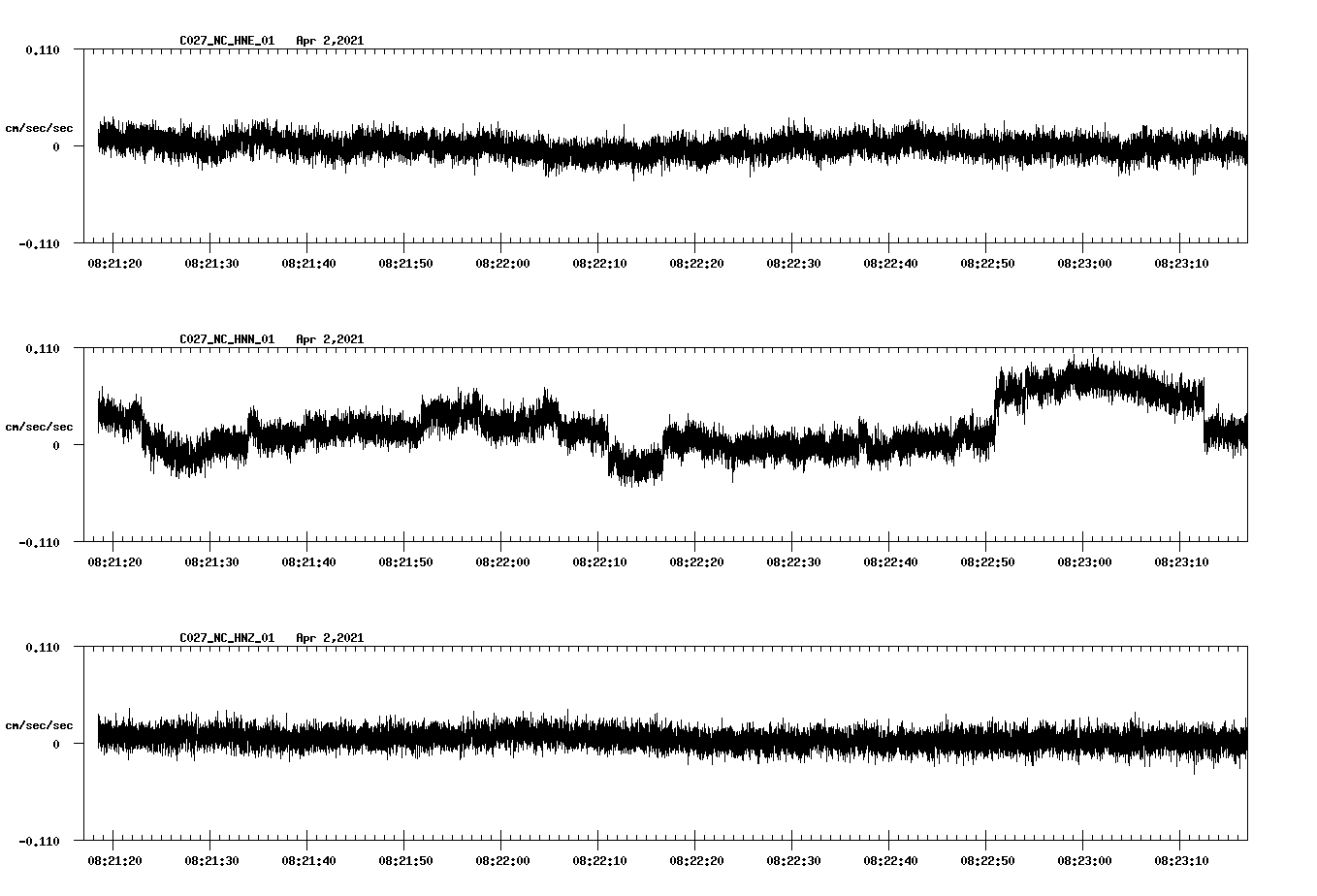The image size is (1317, 896).
Task: Click the Apr 2,2021 date on HNE plot
Action: click(330, 41)
